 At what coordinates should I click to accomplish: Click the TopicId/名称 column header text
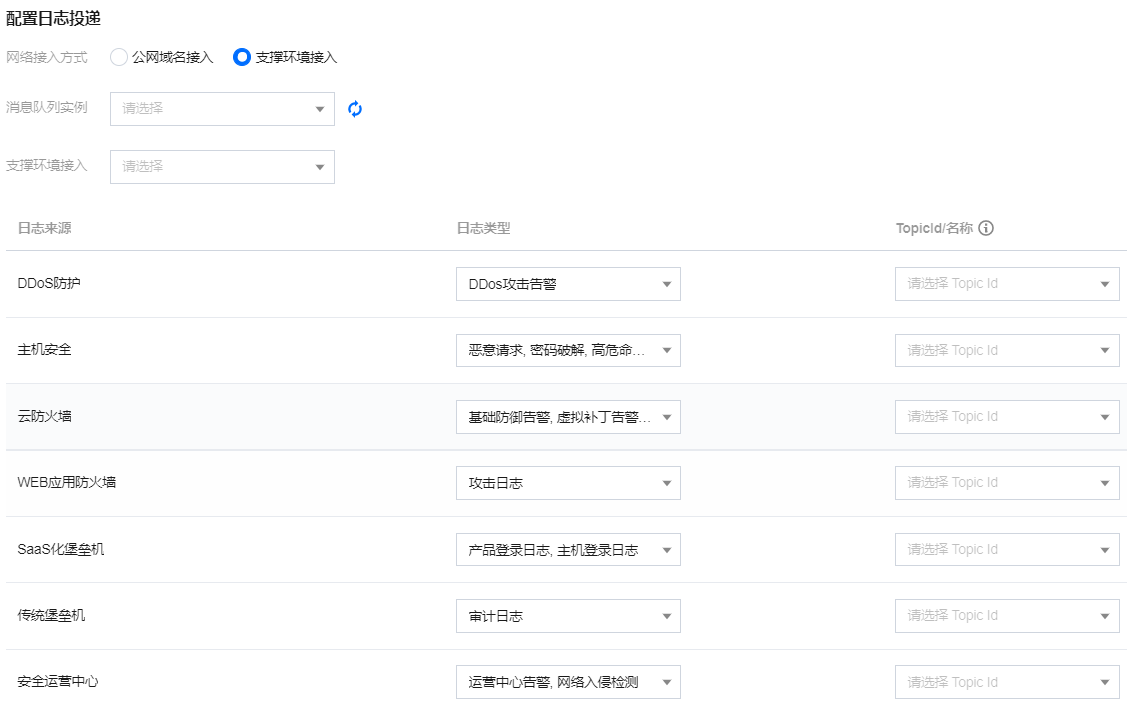tap(934, 229)
